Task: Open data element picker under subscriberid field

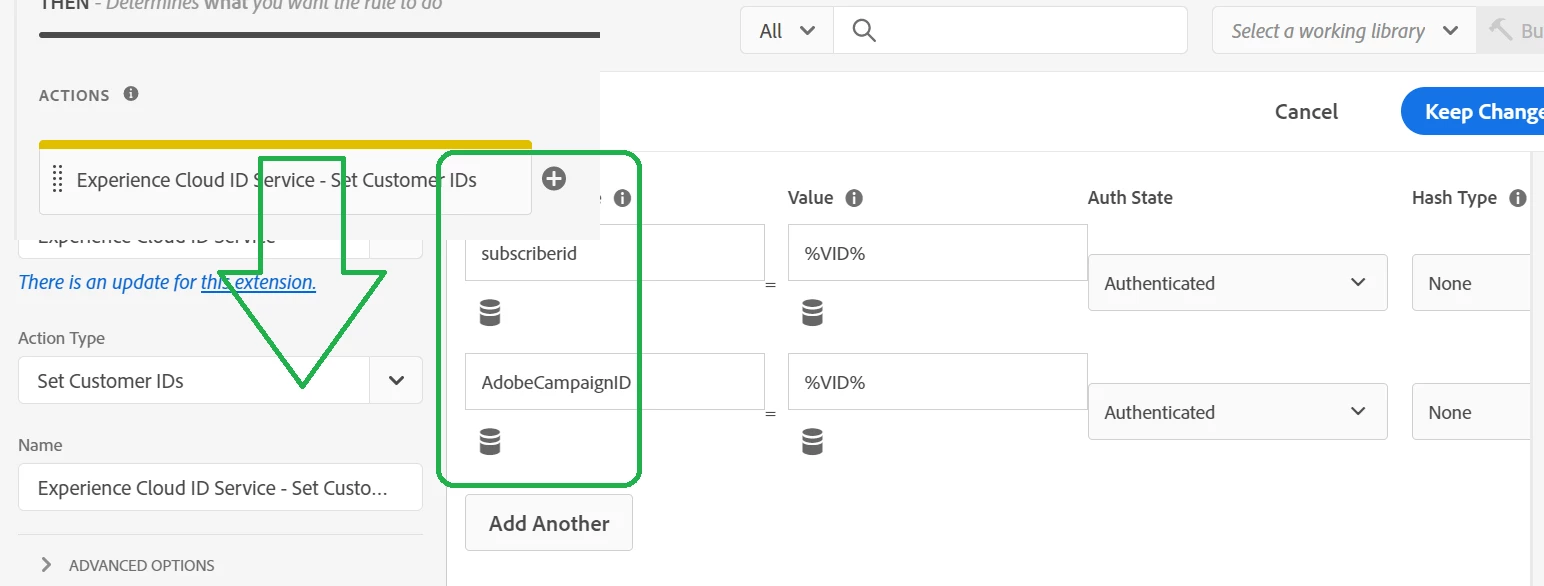Action: click(x=489, y=313)
